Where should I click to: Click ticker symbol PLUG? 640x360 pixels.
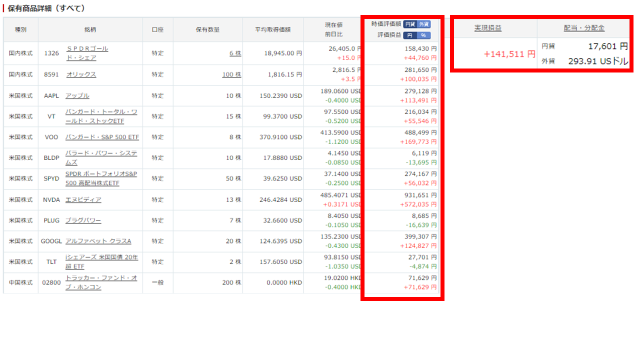[x=51, y=220]
